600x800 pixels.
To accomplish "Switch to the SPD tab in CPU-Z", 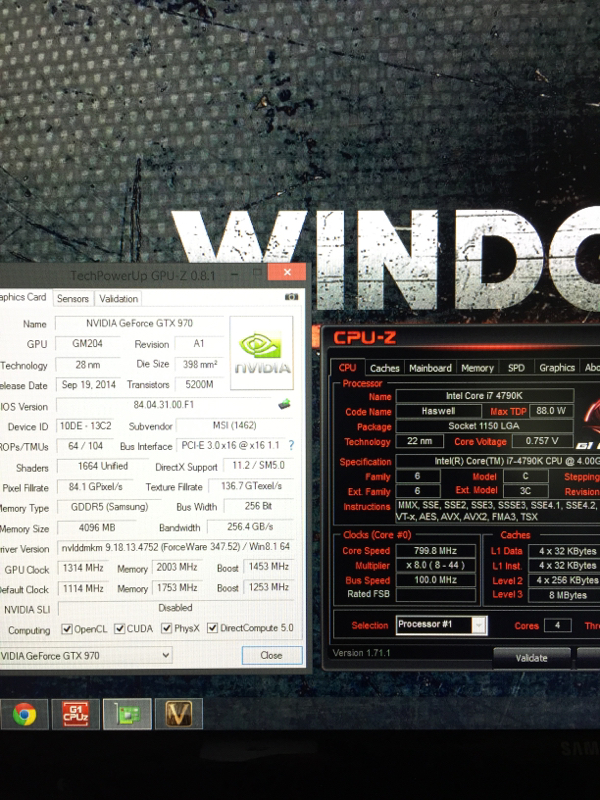I will click(x=516, y=368).
